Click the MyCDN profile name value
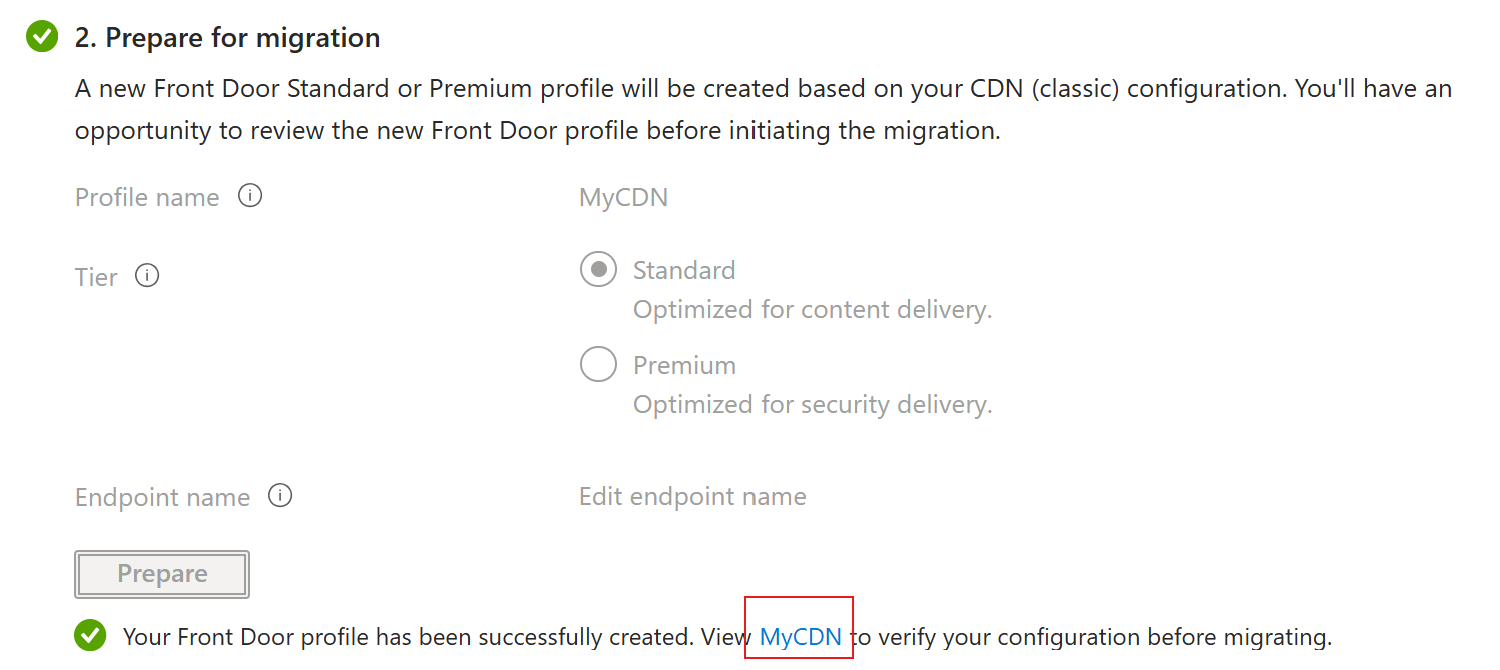 [623, 196]
